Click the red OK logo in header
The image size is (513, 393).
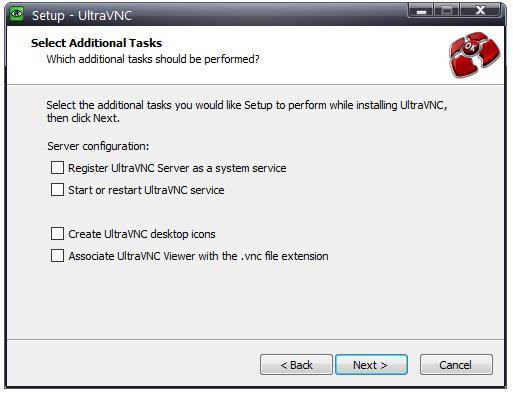click(475, 55)
